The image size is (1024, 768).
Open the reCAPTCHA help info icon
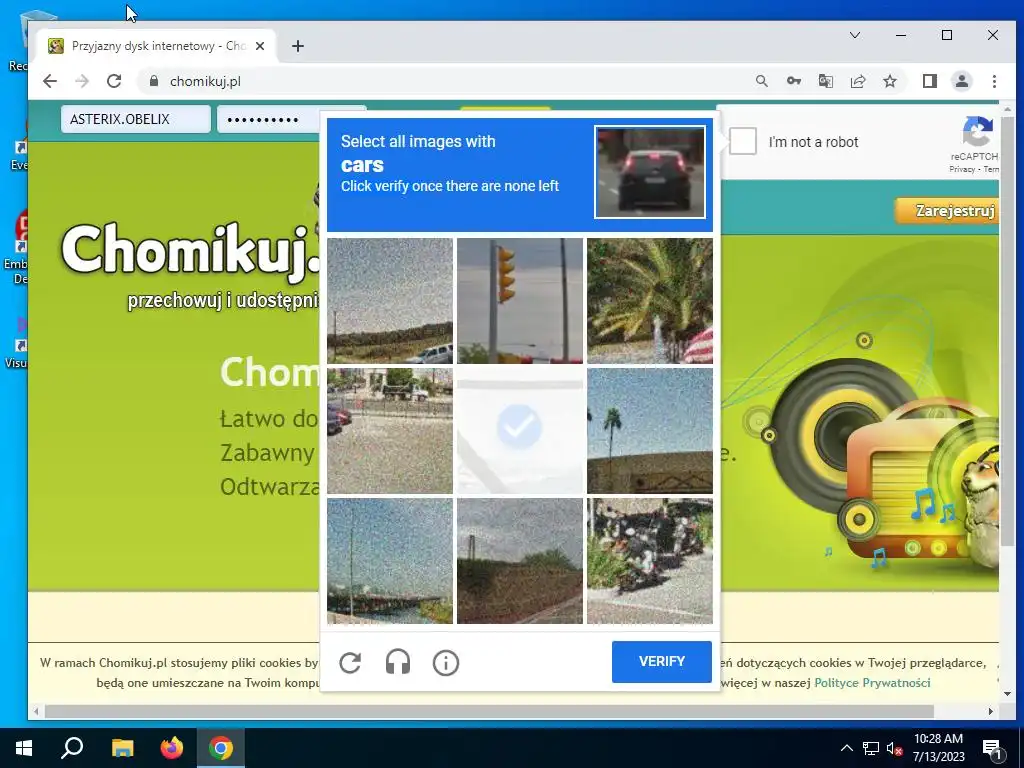(x=446, y=662)
